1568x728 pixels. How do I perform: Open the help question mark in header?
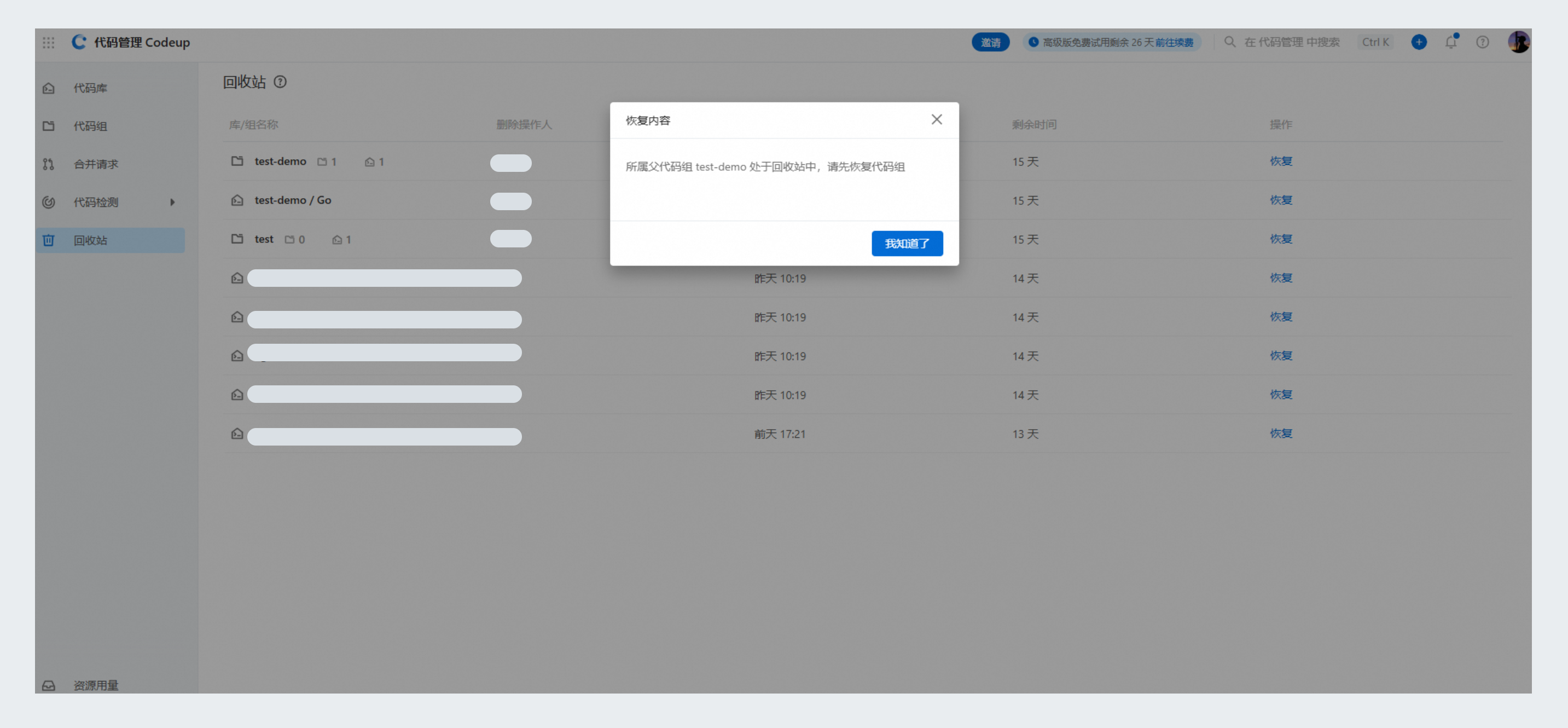1482,42
